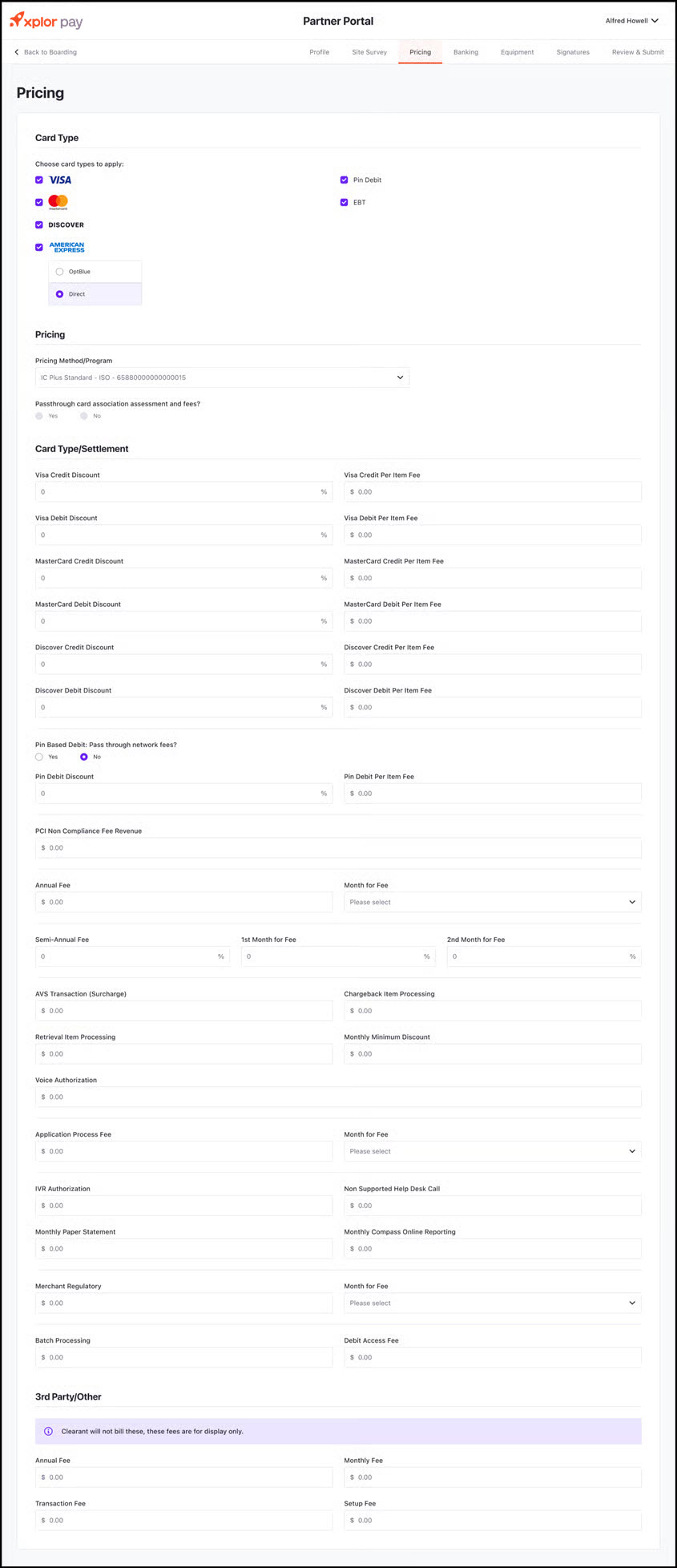Viewport: 677px width, 1568px height.
Task: Open the Site Survey tab
Action: tap(369, 52)
